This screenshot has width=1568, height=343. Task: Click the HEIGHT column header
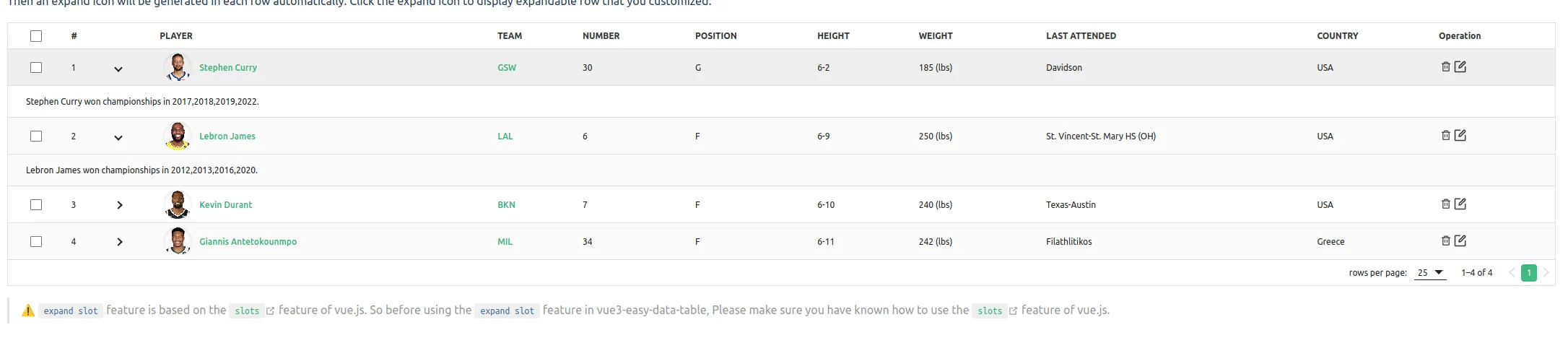[833, 36]
